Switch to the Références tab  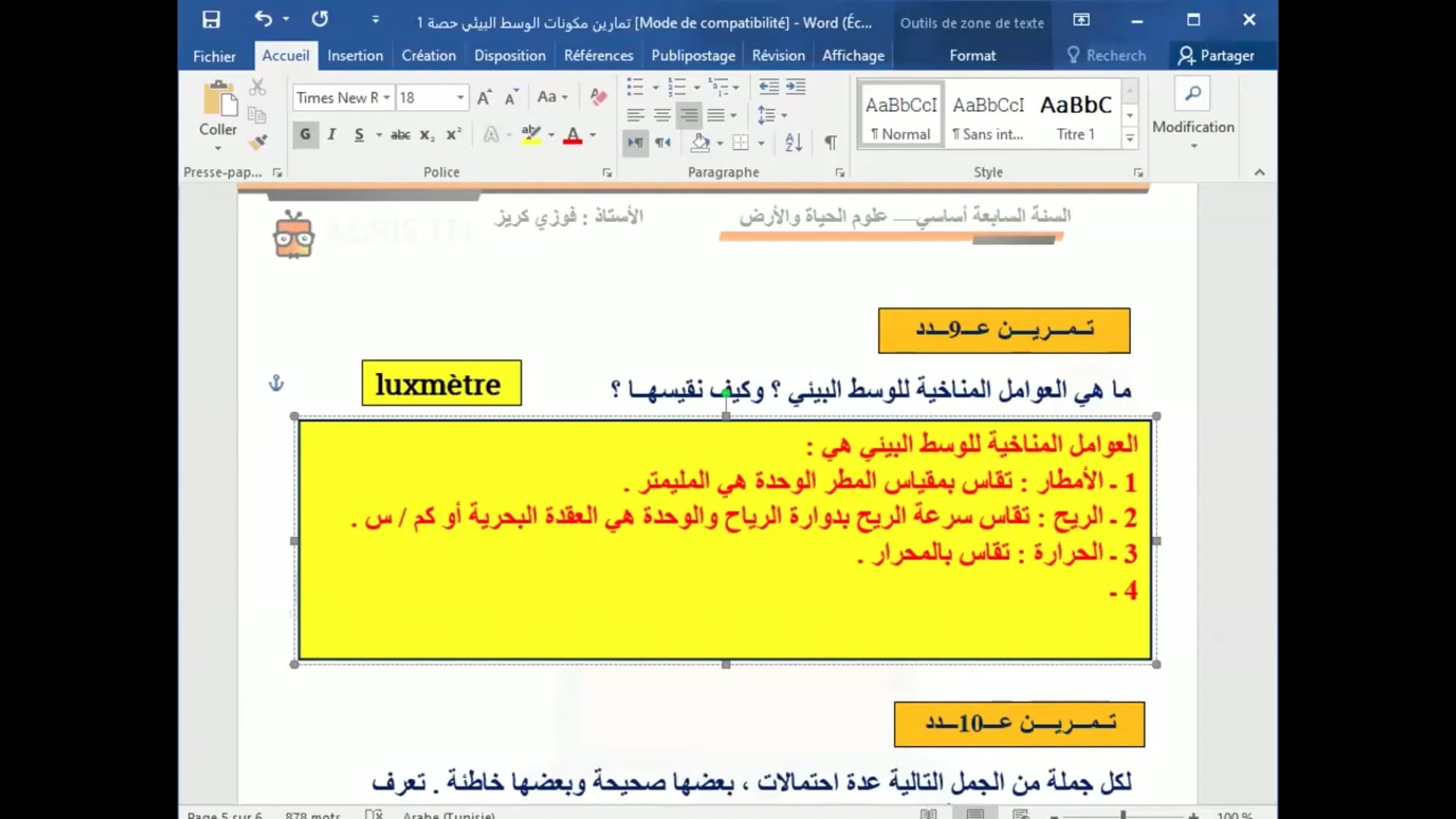(x=598, y=55)
